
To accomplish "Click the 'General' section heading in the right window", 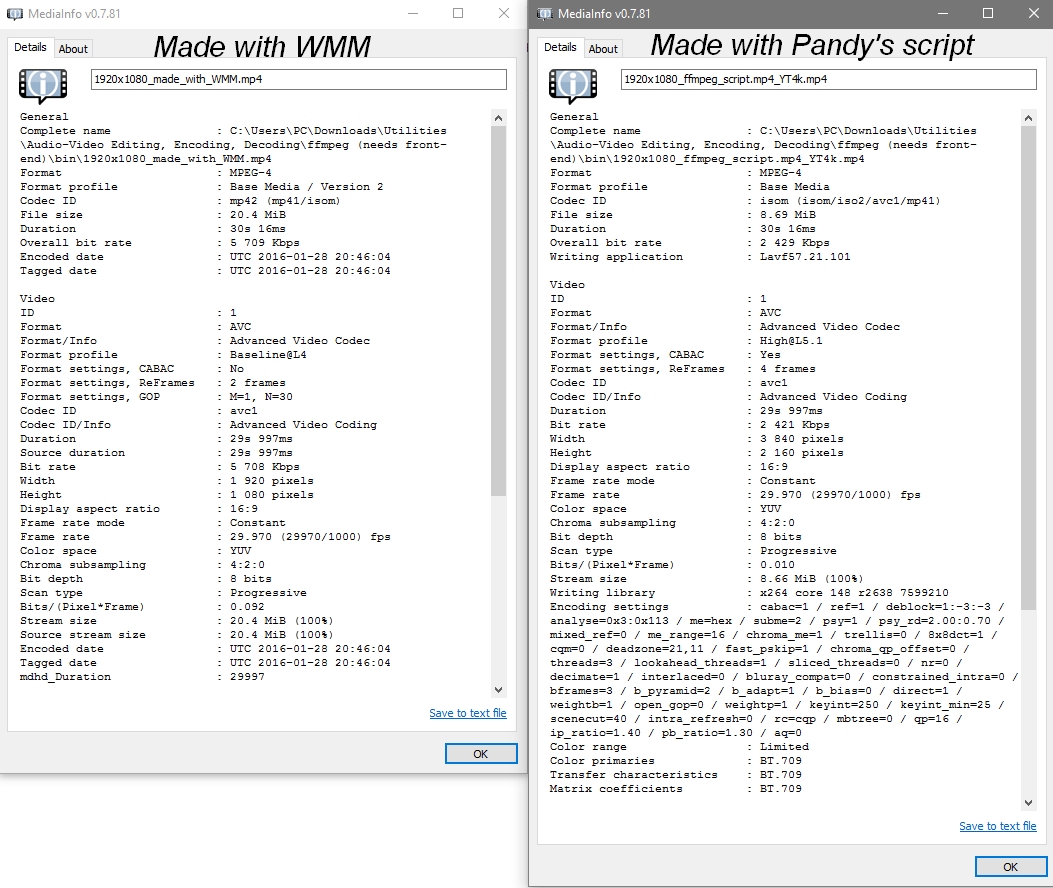I will [574, 117].
